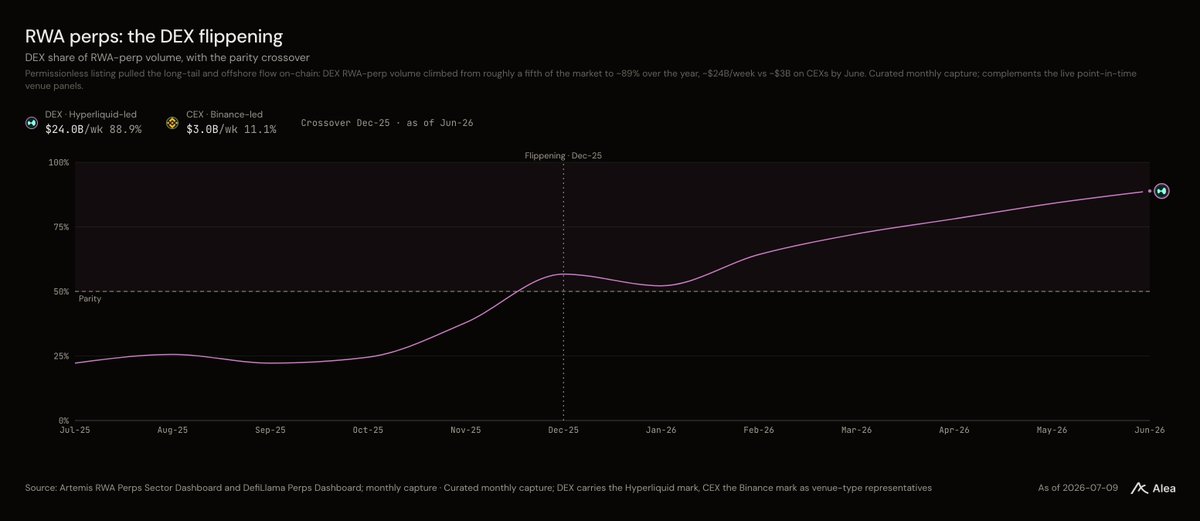
Task: Click the 'Mar-26' x-axis label
Action: tap(856, 430)
